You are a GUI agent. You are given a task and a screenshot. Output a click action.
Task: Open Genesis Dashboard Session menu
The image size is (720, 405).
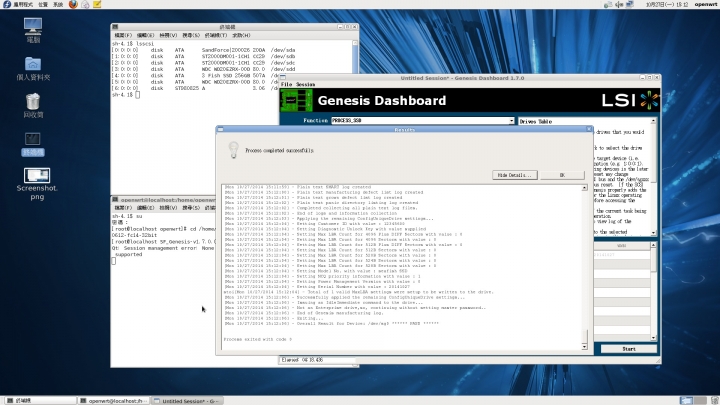305,84
